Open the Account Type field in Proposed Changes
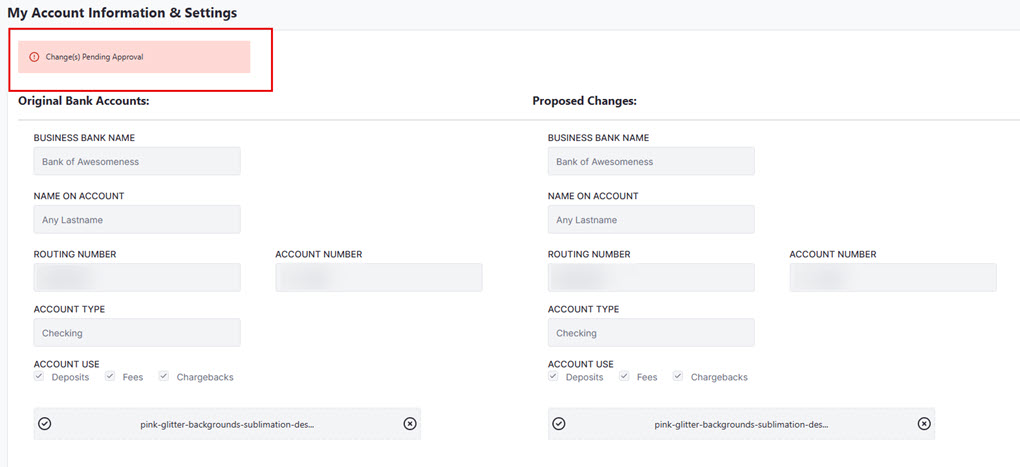The height and width of the screenshot is (467, 1020). [651, 333]
